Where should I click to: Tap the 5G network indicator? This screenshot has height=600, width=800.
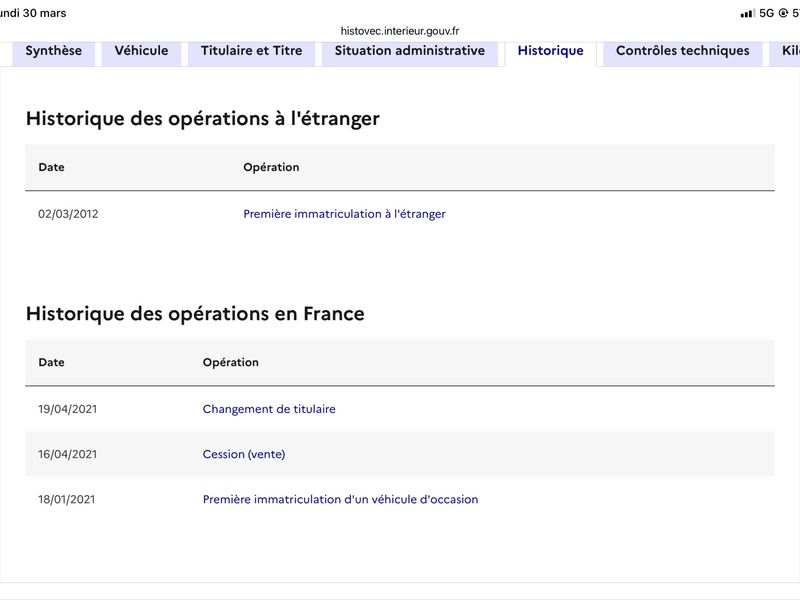(x=766, y=13)
